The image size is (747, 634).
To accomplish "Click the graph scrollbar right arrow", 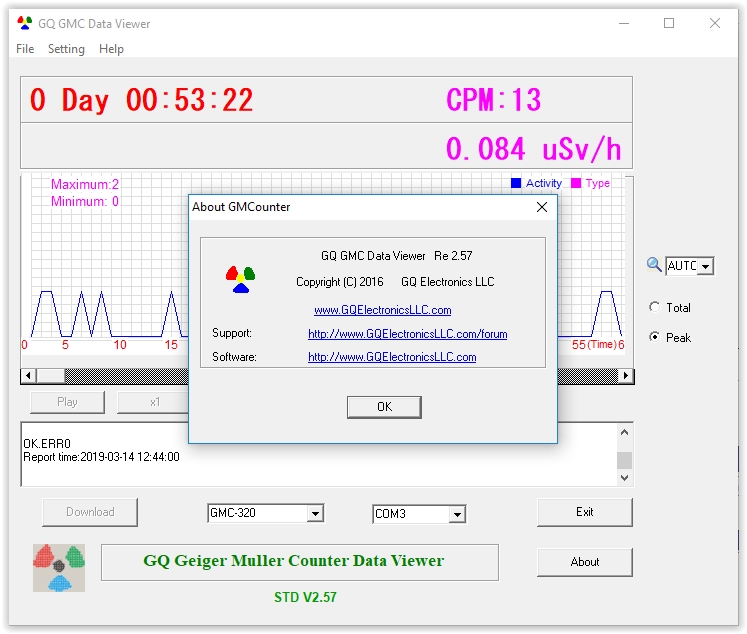I will coord(626,375).
